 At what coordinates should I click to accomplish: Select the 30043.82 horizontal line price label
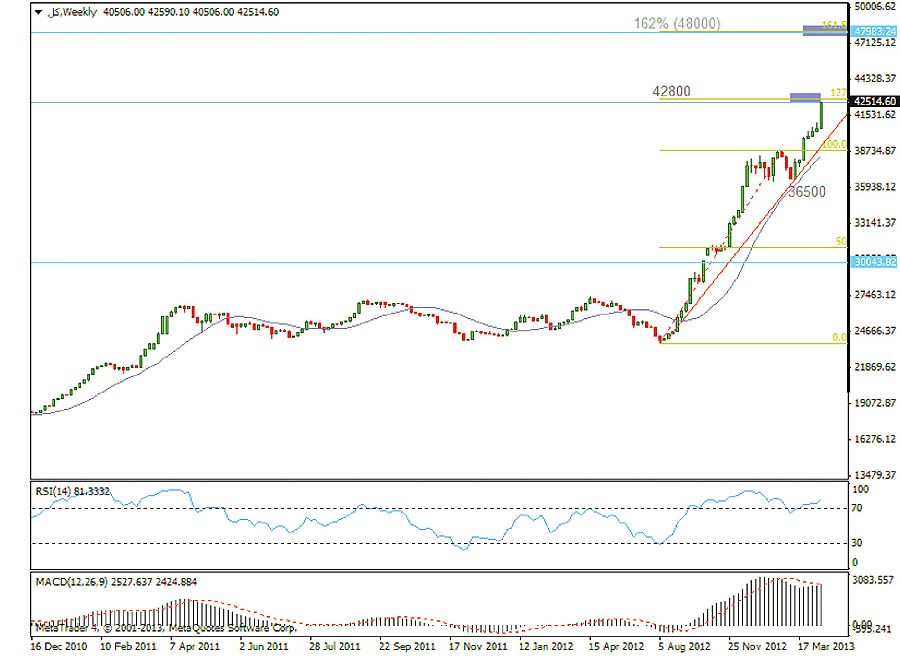[x=874, y=262]
